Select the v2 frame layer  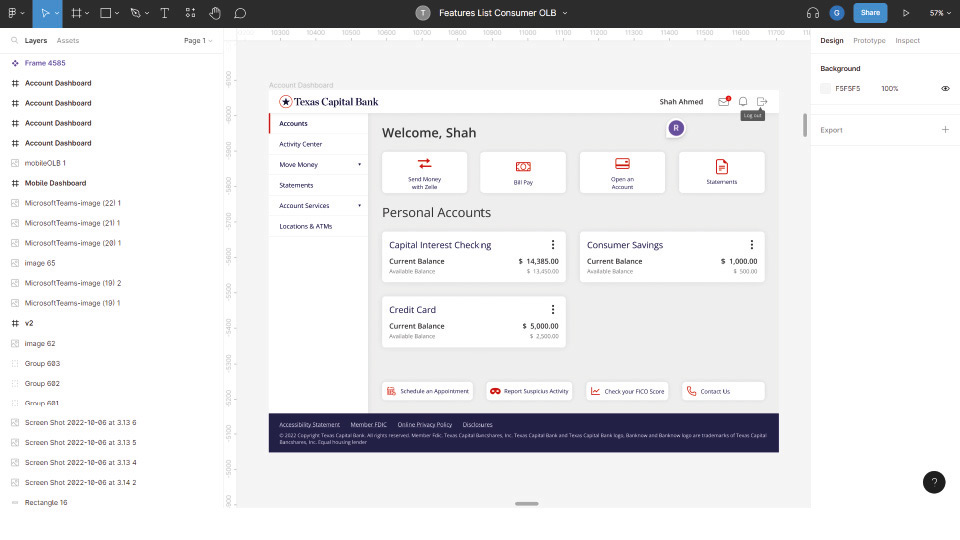pos(111,323)
